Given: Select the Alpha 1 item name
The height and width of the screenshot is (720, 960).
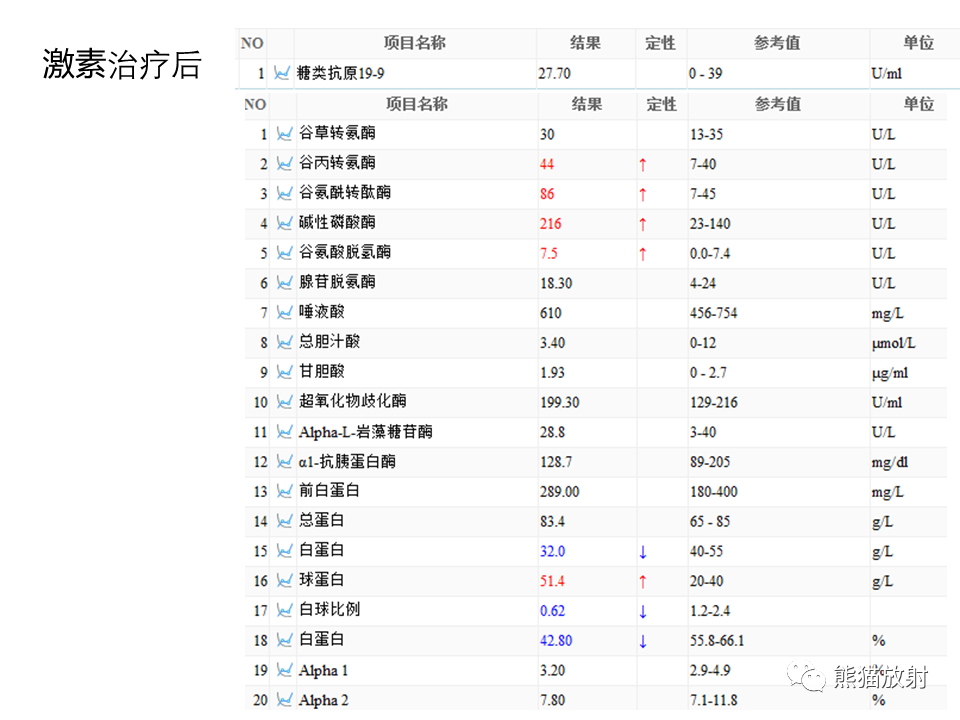Looking at the screenshot, I should [323, 671].
